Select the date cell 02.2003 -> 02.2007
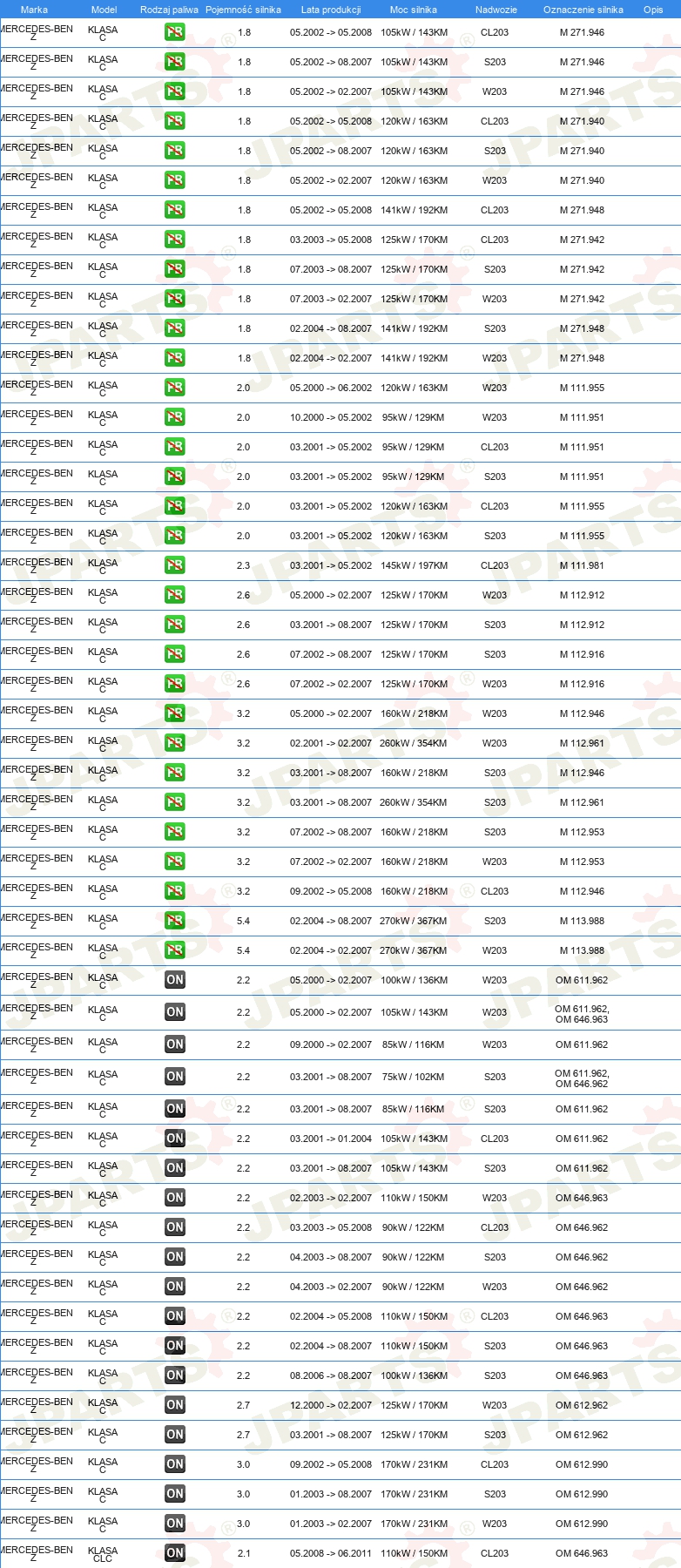Screen dimensions: 681x1568 click(331, 1198)
